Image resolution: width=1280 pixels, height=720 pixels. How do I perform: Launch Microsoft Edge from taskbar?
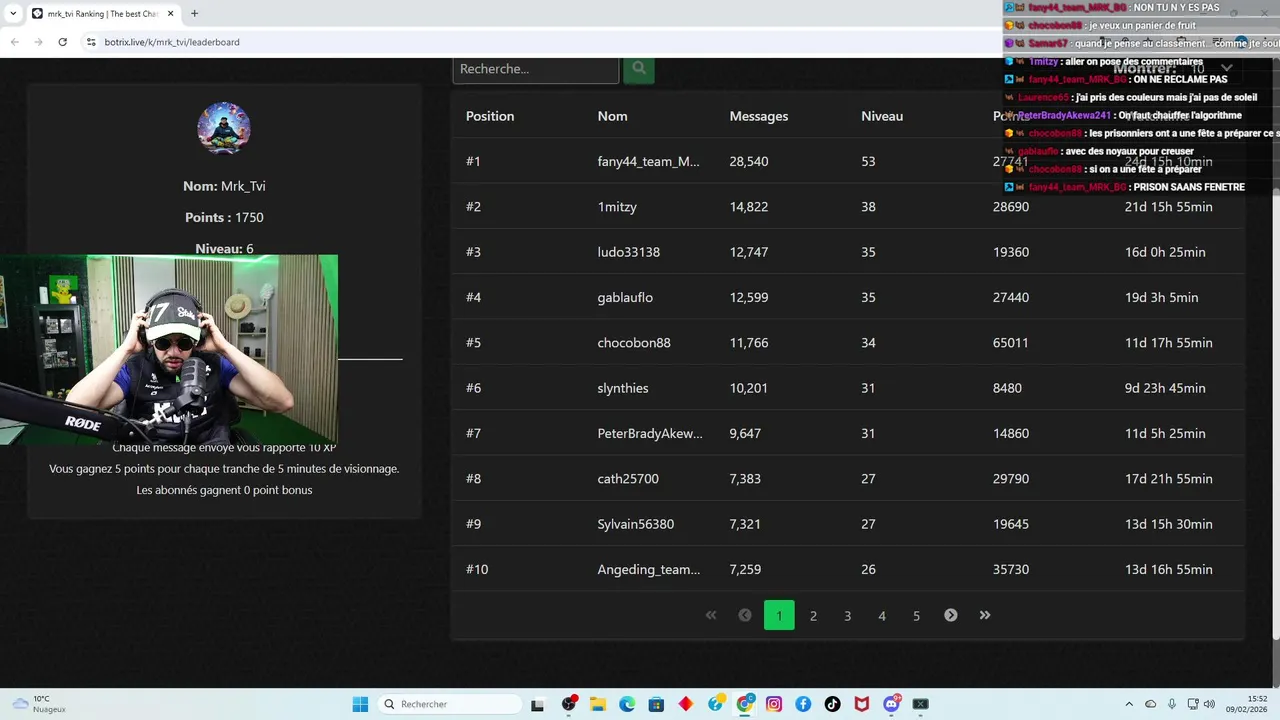pyautogui.click(x=626, y=704)
